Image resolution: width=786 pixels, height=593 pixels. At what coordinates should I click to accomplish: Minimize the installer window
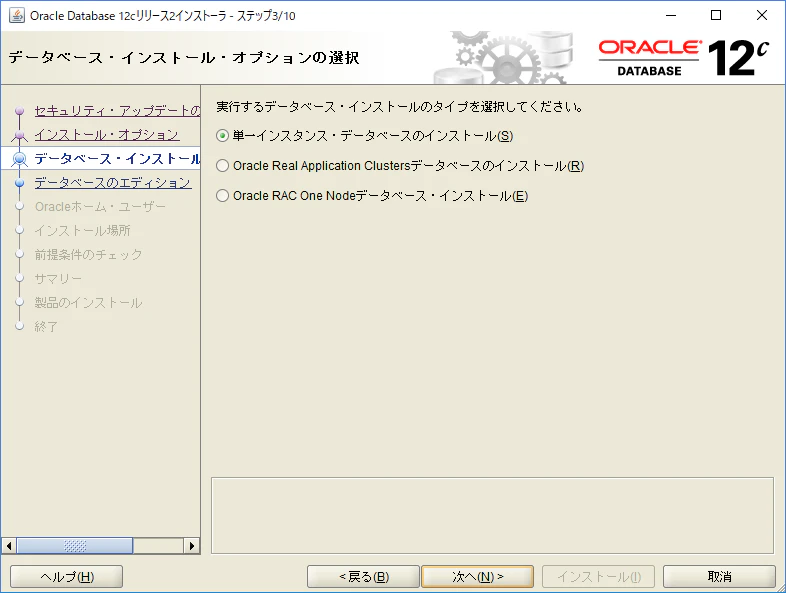[671, 16]
